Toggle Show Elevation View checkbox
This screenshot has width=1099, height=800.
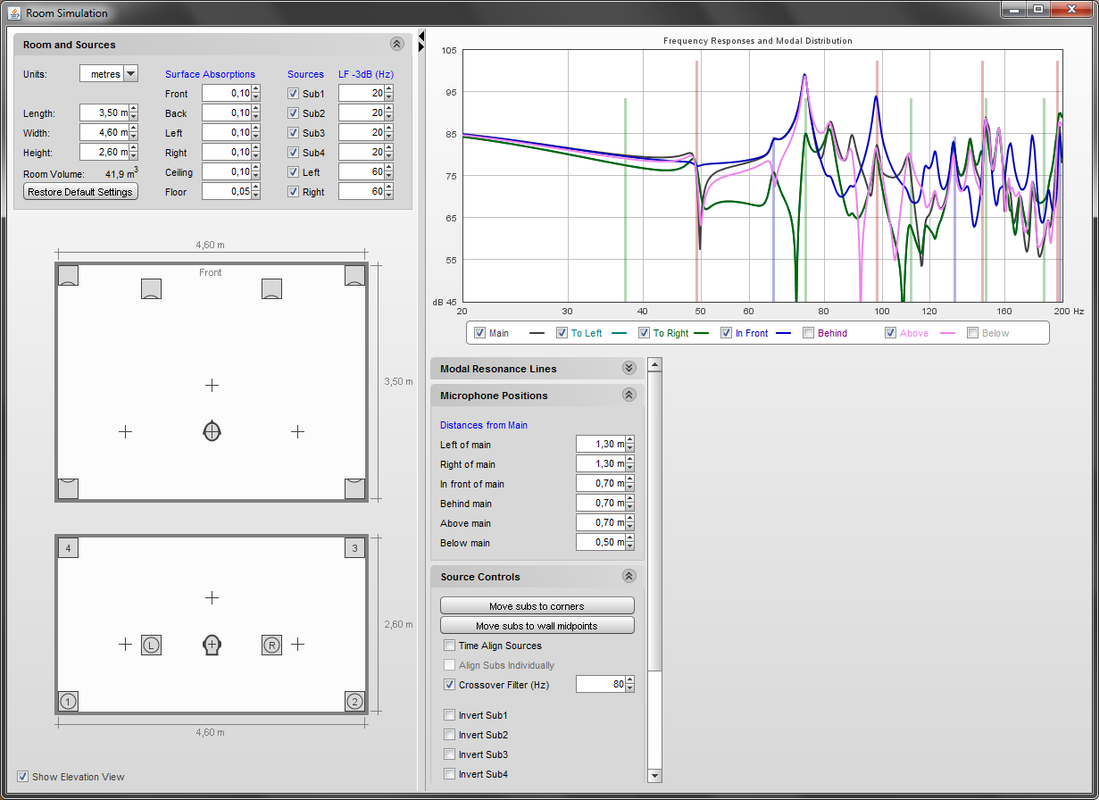[23, 777]
